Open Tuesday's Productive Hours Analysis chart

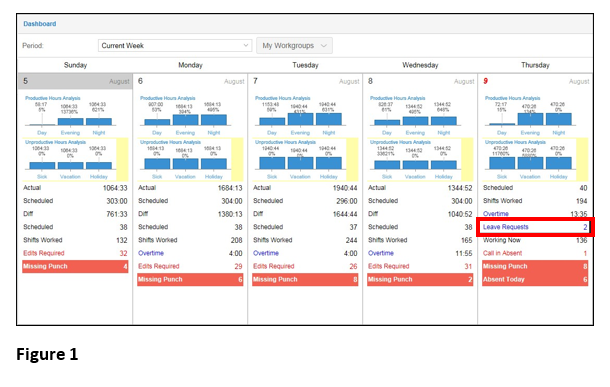pyautogui.click(x=300, y=115)
